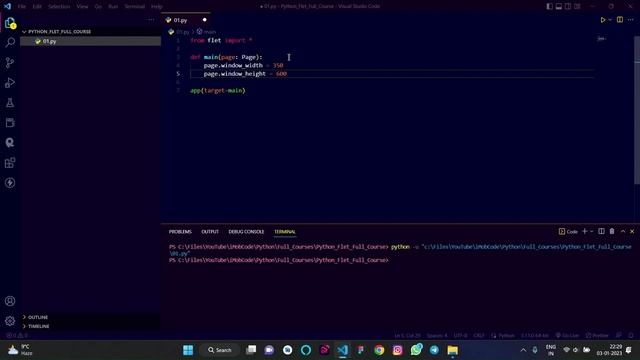Open the Terminal menu

(x=135, y=7)
